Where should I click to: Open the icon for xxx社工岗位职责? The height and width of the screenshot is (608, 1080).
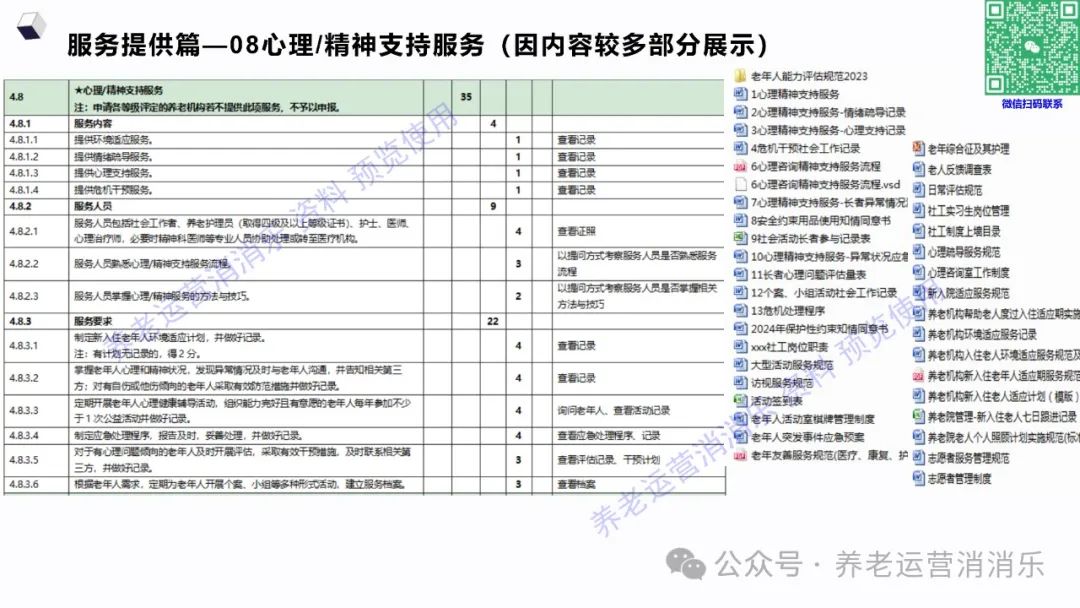tap(740, 346)
